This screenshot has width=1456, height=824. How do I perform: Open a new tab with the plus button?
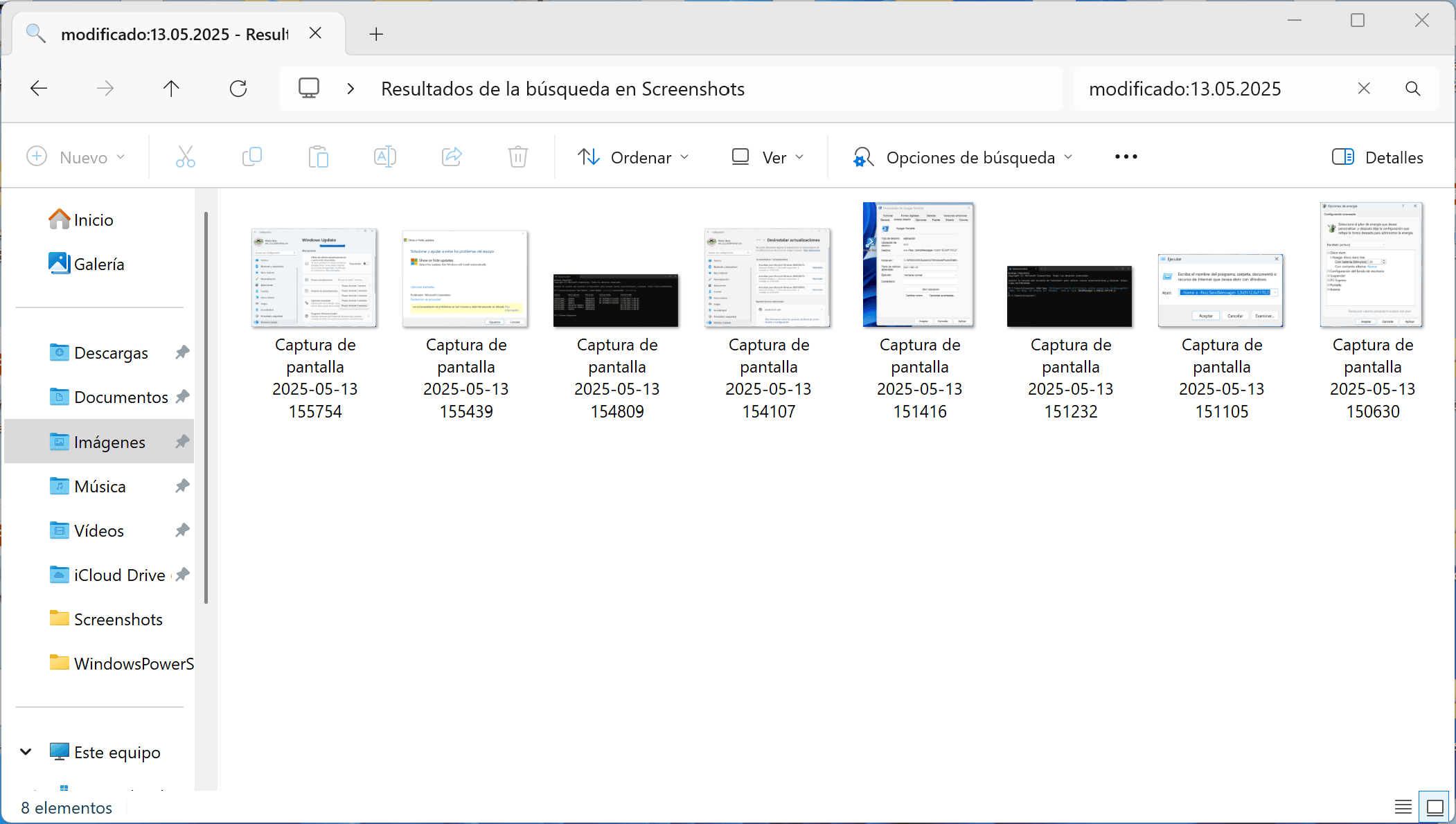377,33
